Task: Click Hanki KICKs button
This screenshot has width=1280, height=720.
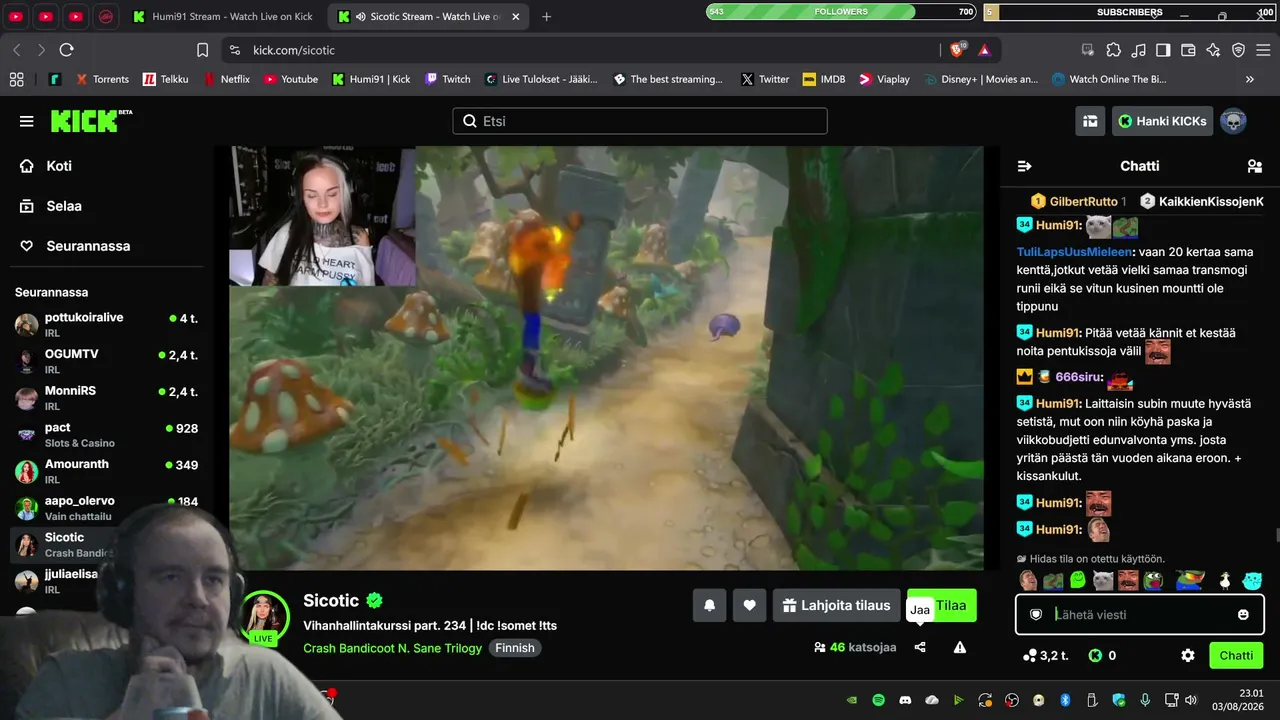Action: tap(1162, 121)
